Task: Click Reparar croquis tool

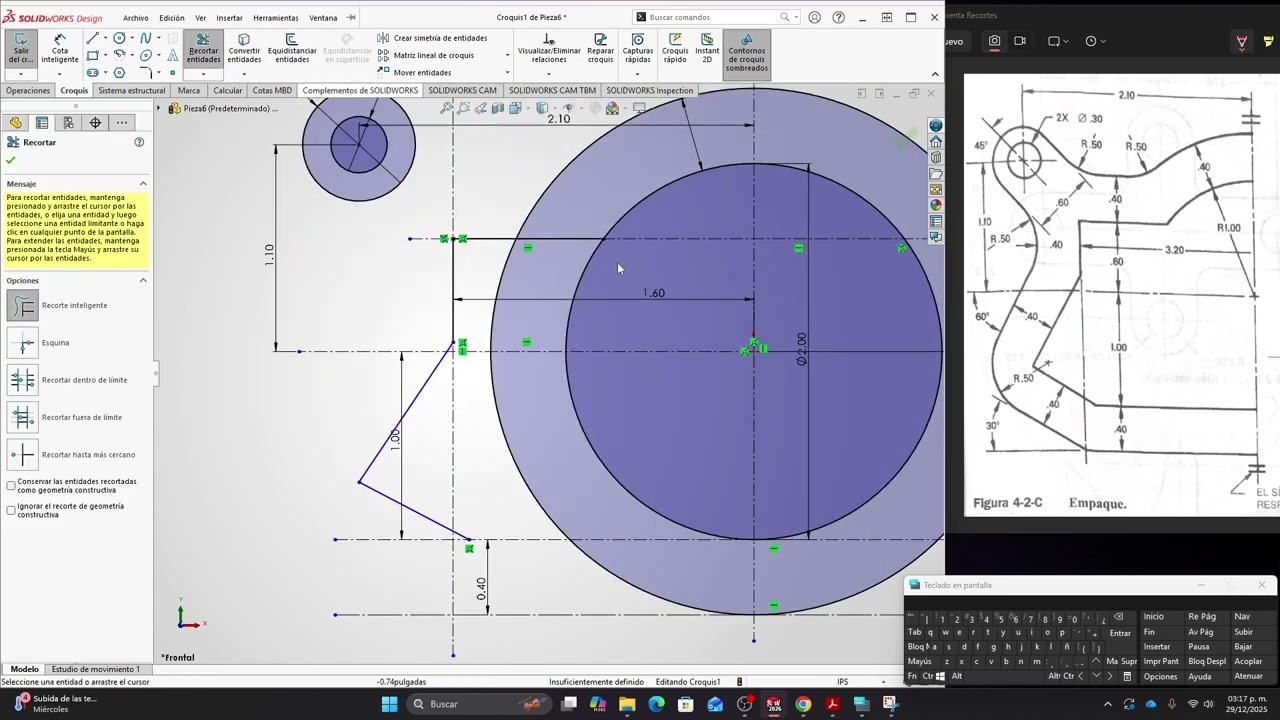Action: 600,48
